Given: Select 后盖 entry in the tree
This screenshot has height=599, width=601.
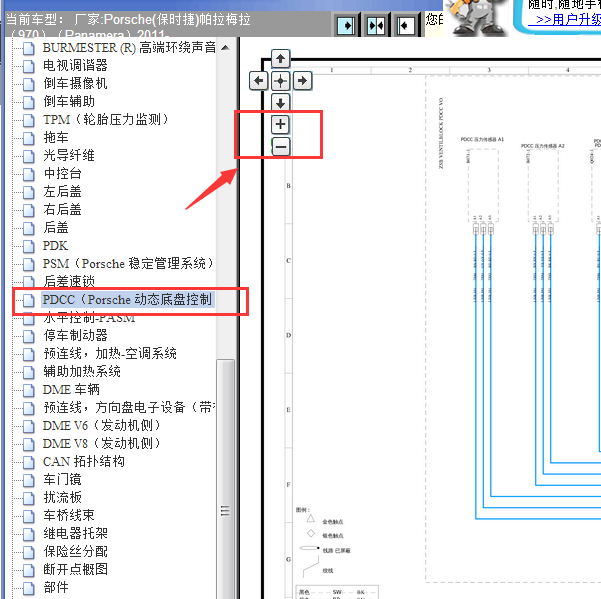Looking at the screenshot, I should (x=56, y=227).
